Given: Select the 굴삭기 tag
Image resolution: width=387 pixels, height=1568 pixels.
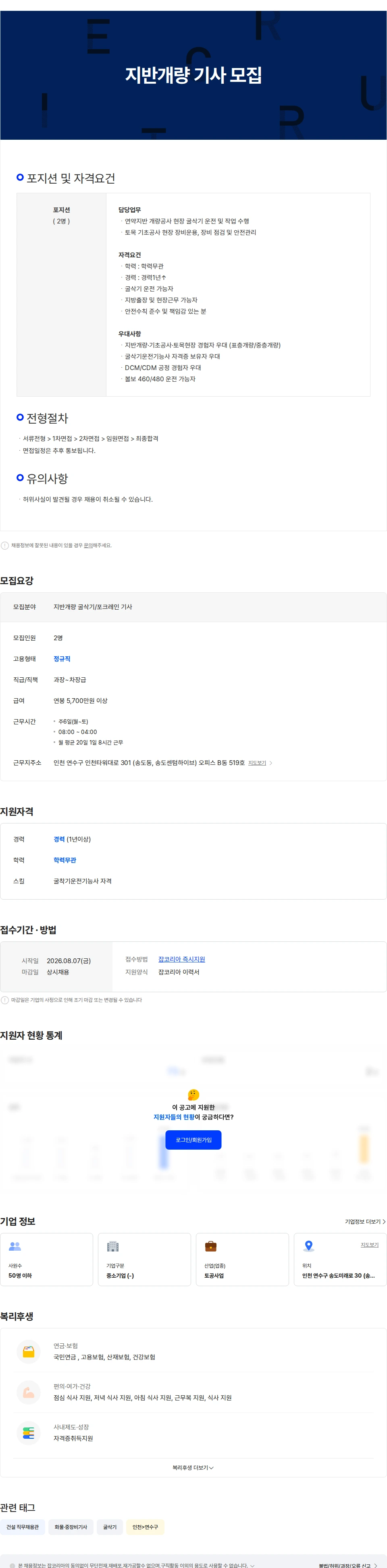Looking at the screenshot, I should tap(110, 1527).
